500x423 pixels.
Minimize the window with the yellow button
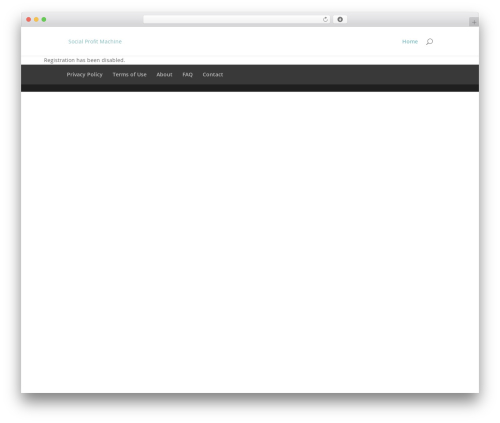pyautogui.click(x=36, y=19)
